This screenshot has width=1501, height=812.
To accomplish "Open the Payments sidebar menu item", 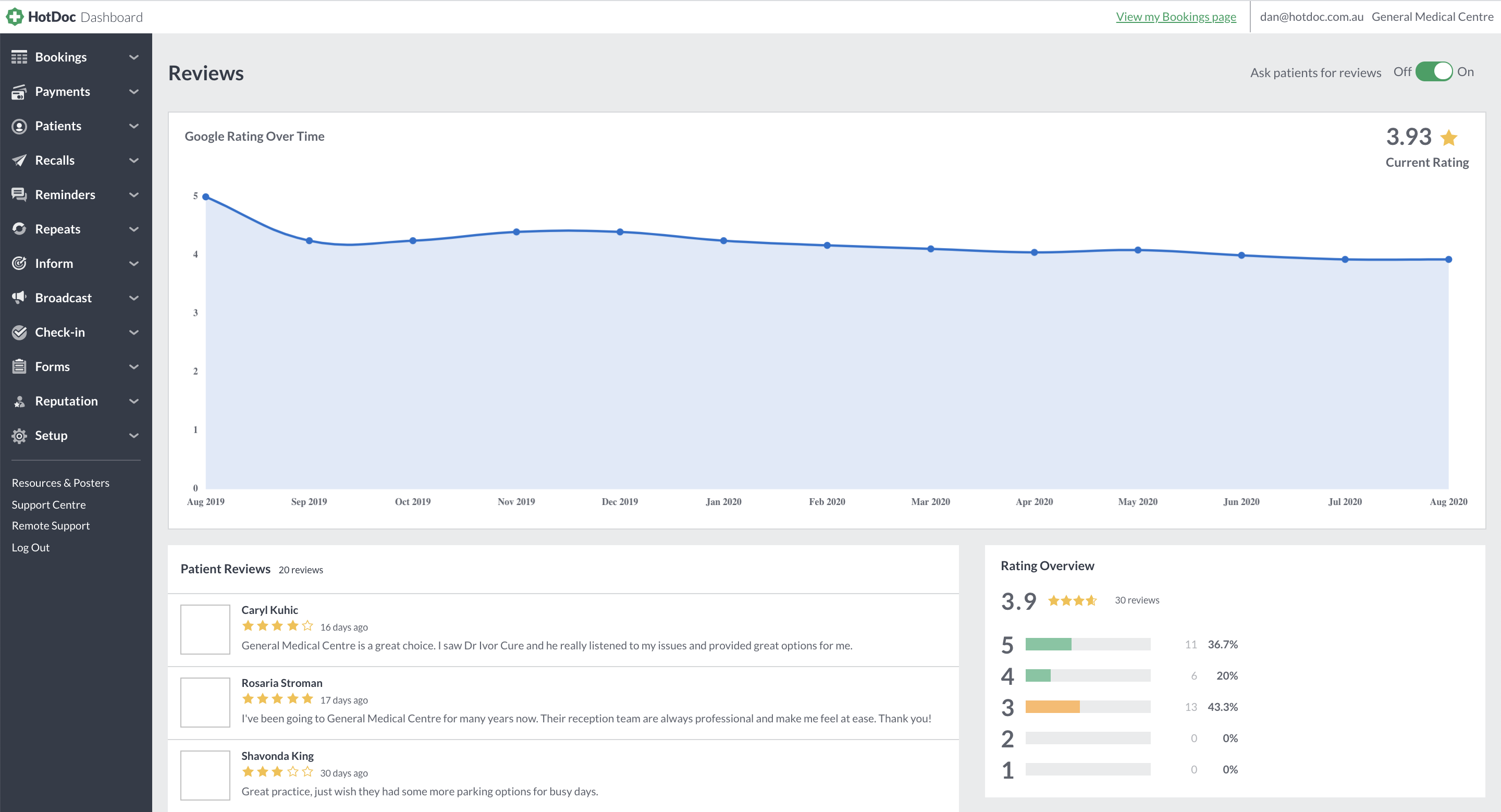I will point(76,91).
